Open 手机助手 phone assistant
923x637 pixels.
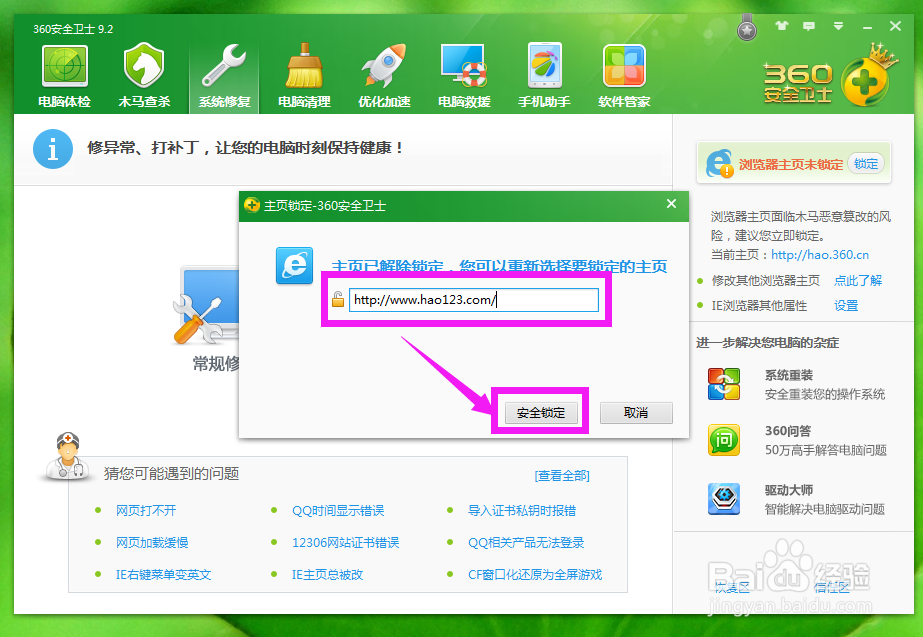tap(544, 76)
